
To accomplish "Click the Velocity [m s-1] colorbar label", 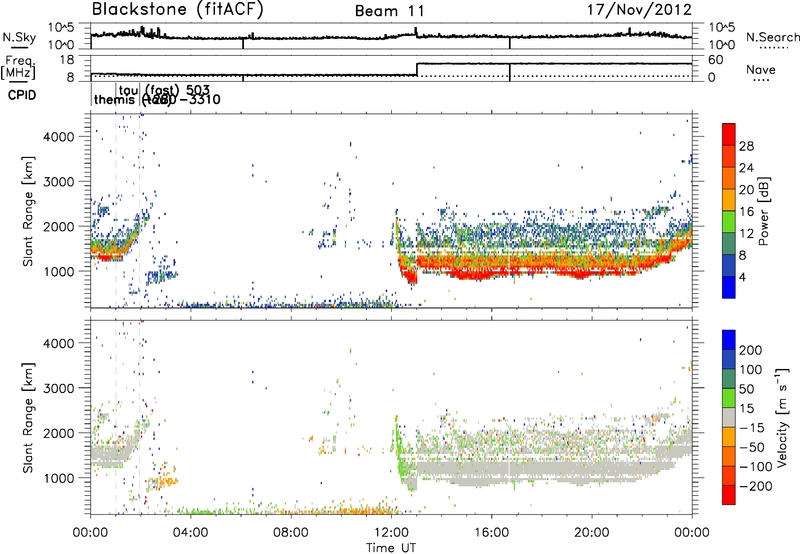I will click(x=782, y=417).
